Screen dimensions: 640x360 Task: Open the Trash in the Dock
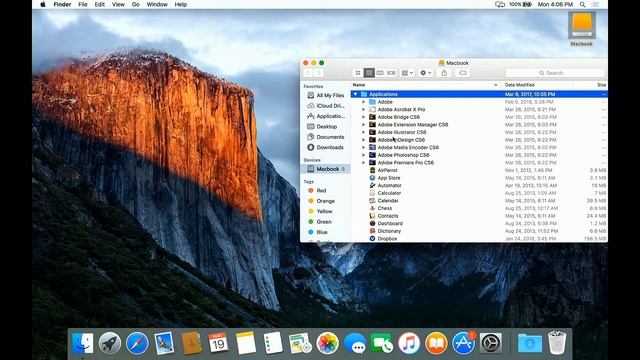pyautogui.click(x=557, y=342)
